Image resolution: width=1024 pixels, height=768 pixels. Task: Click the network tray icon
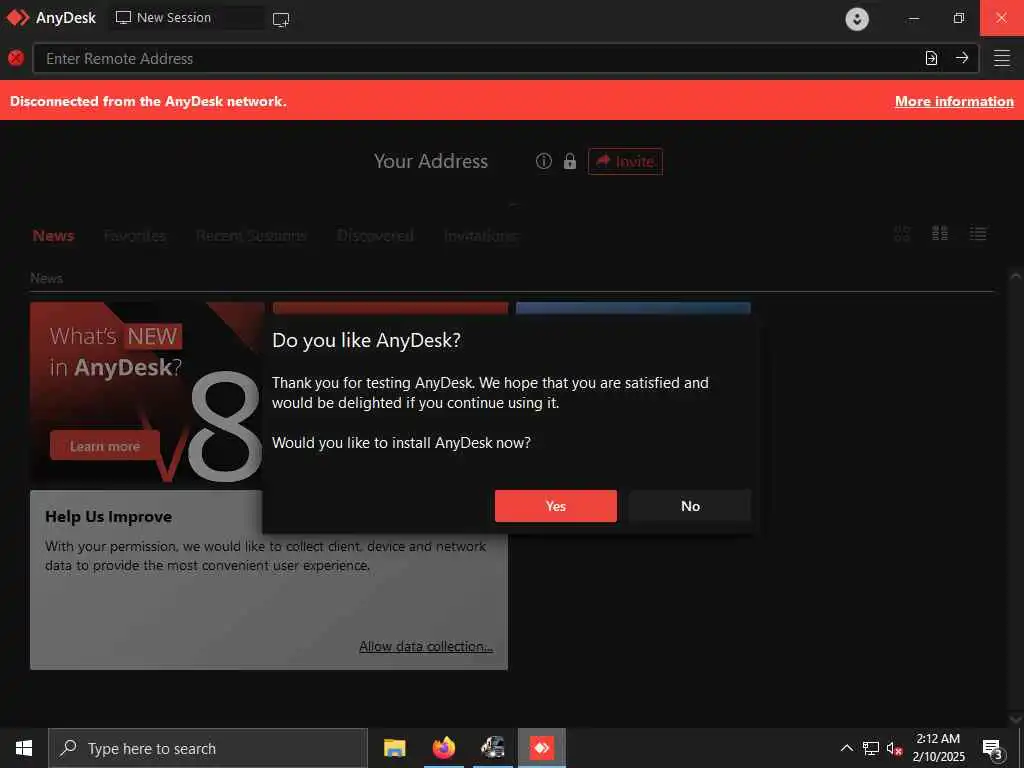coord(871,748)
